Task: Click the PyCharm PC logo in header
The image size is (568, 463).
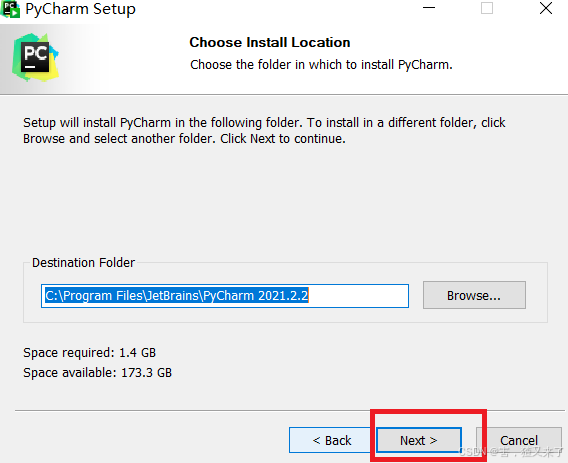Action: [35, 57]
